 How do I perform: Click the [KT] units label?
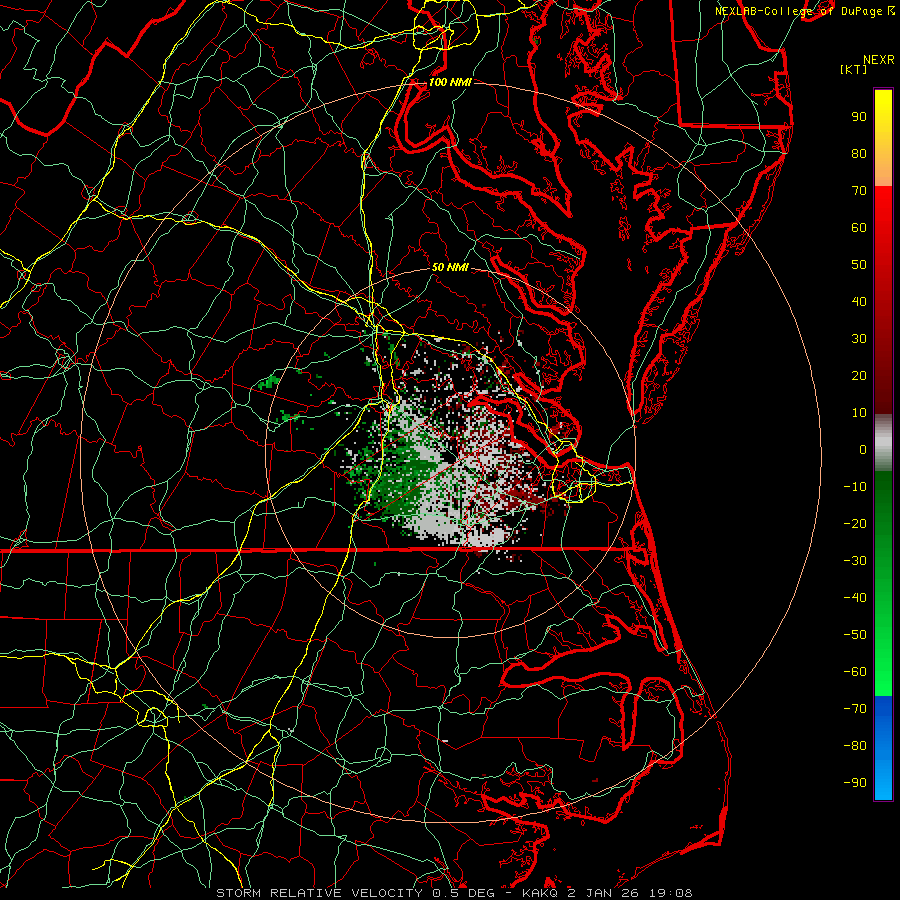(854, 69)
